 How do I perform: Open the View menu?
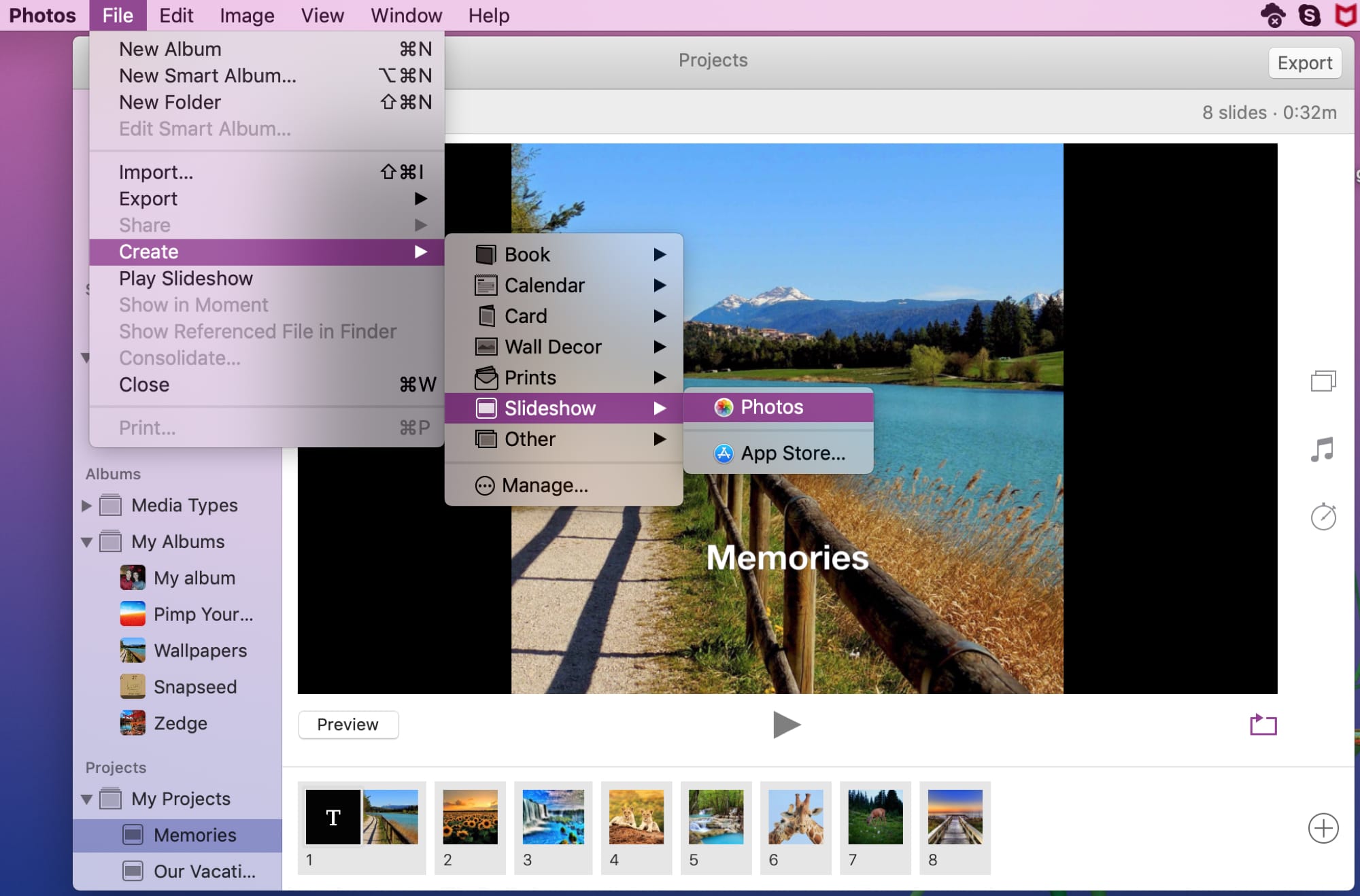pyautogui.click(x=322, y=15)
